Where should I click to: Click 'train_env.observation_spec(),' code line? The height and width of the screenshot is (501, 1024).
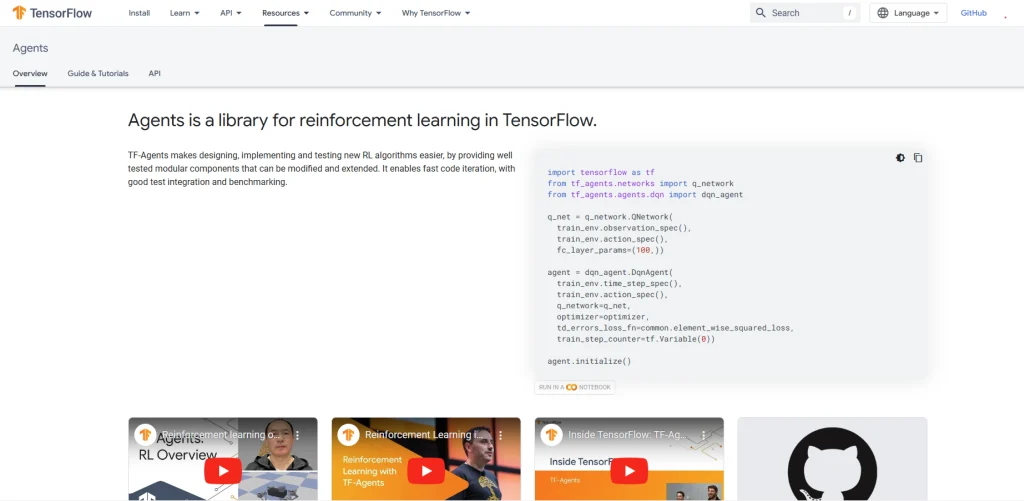(x=624, y=228)
